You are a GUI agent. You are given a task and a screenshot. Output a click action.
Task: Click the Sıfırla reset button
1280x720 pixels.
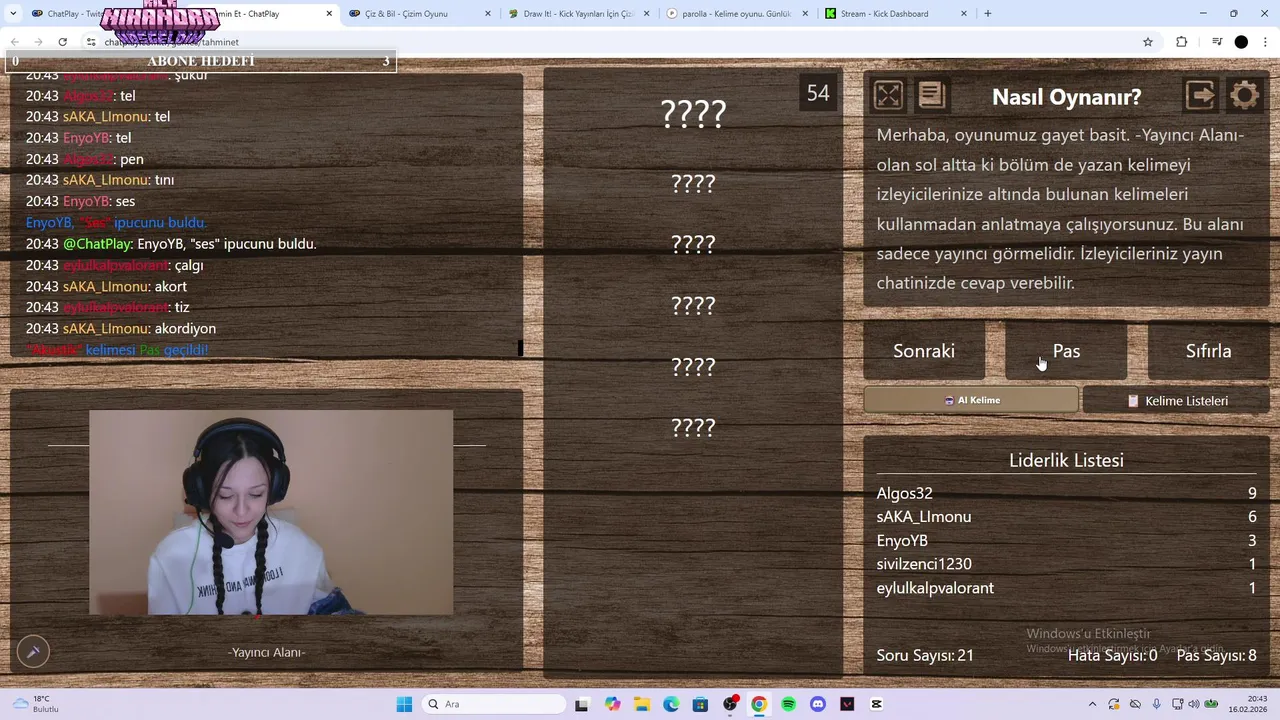[x=1208, y=351]
